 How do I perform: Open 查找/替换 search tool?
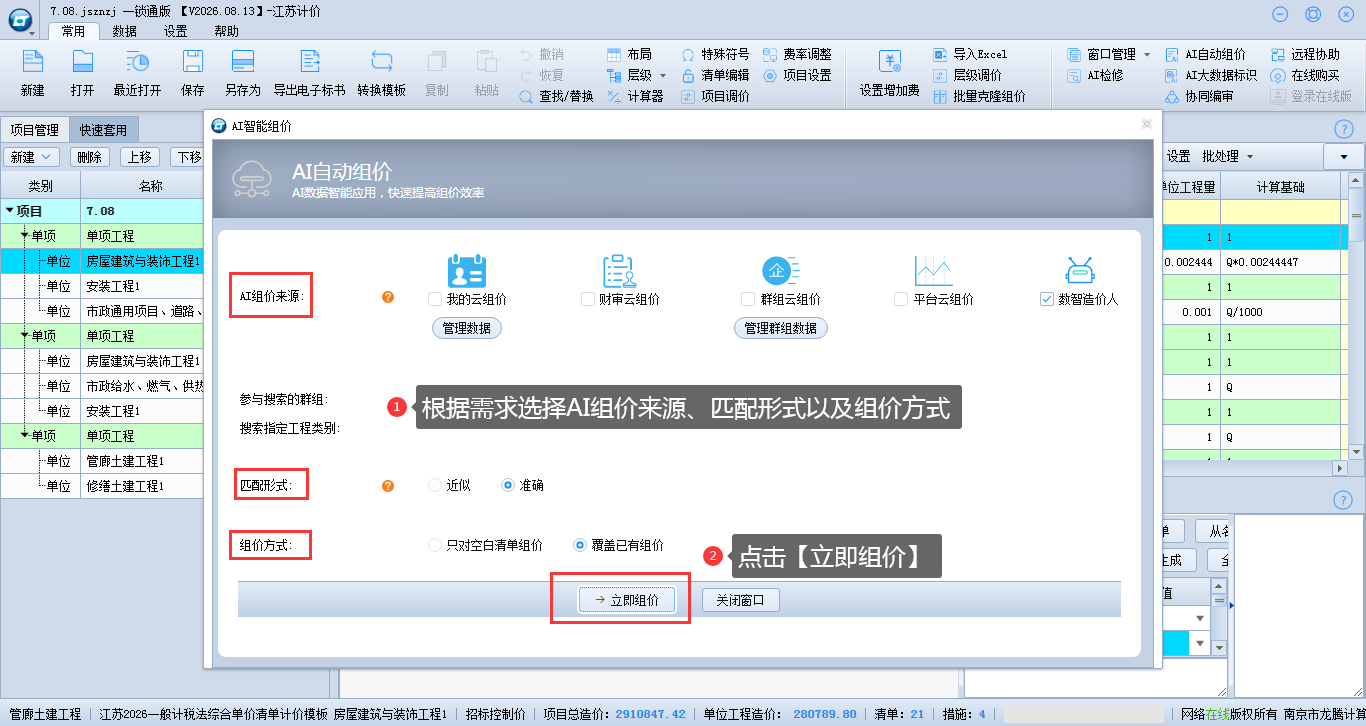point(557,97)
